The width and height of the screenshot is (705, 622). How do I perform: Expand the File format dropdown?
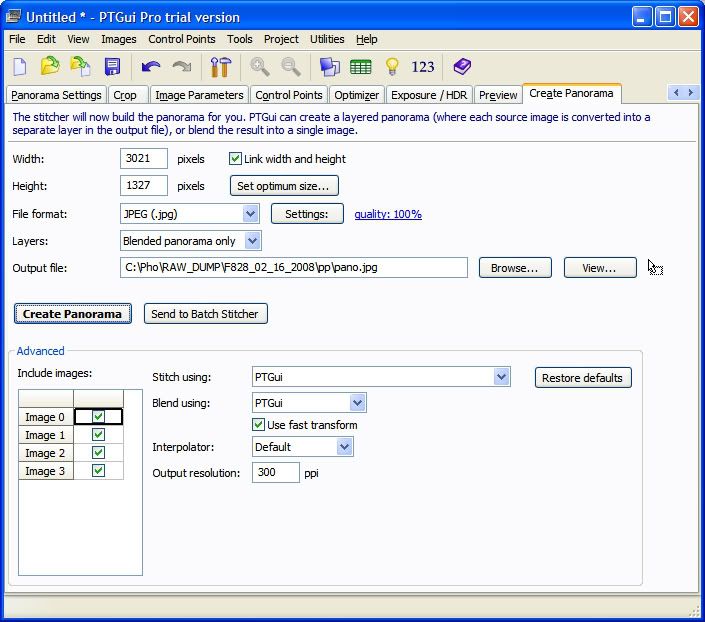pyautogui.click(x=250, y=214)
